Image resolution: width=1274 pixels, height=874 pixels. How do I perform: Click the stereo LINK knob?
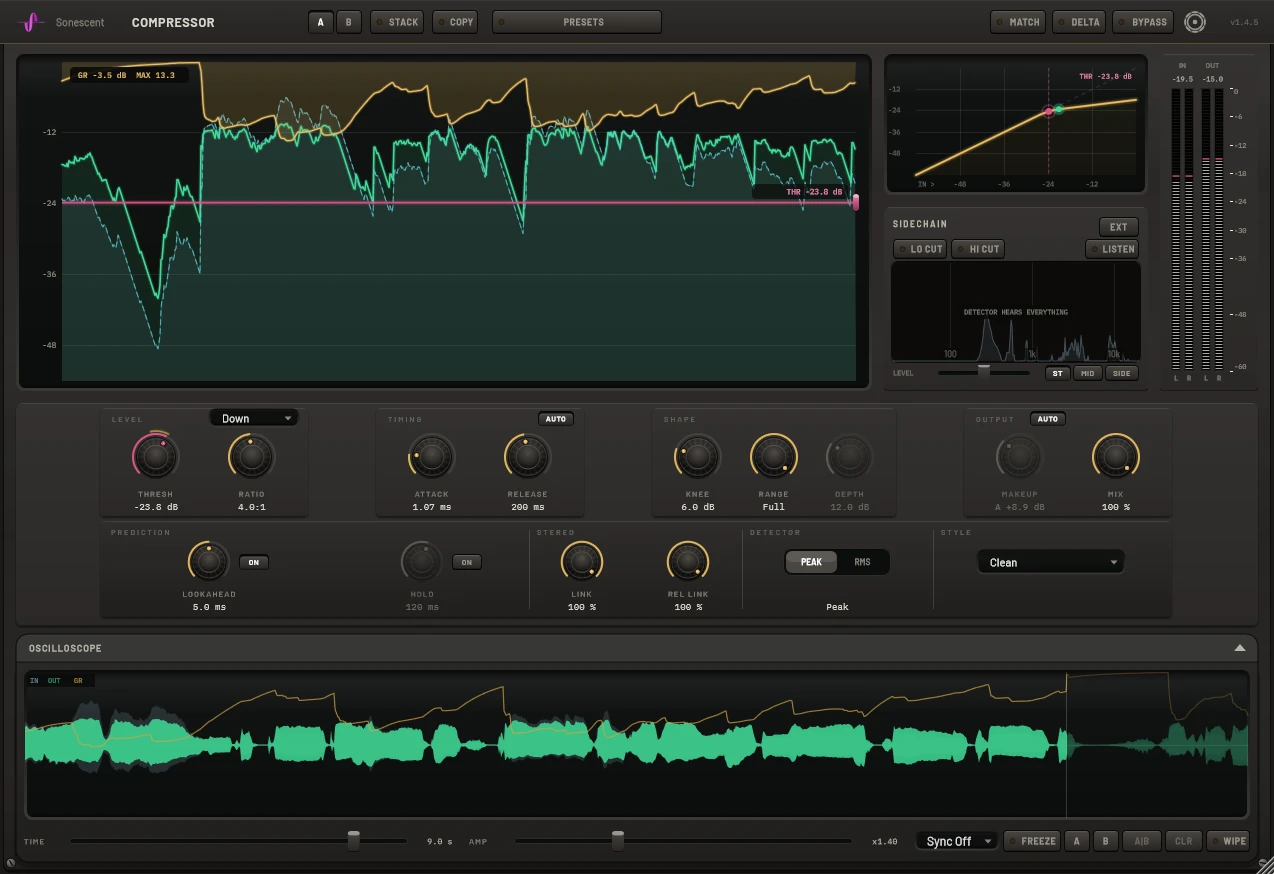coord(582,562)
